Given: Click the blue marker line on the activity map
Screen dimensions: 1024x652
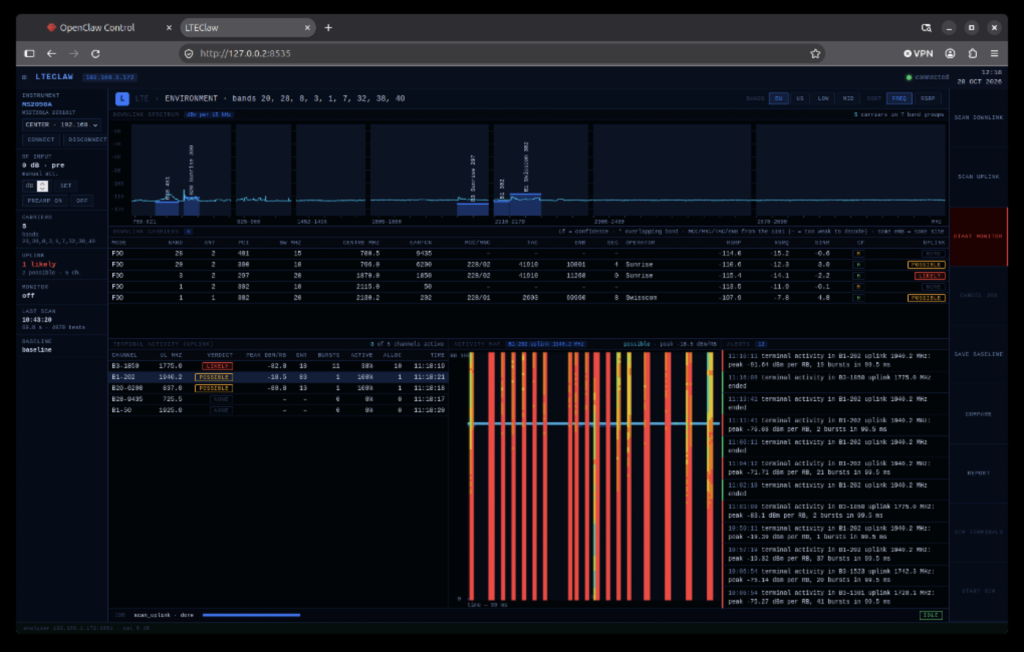Looking at the screenshot, I should click(594, 424).
